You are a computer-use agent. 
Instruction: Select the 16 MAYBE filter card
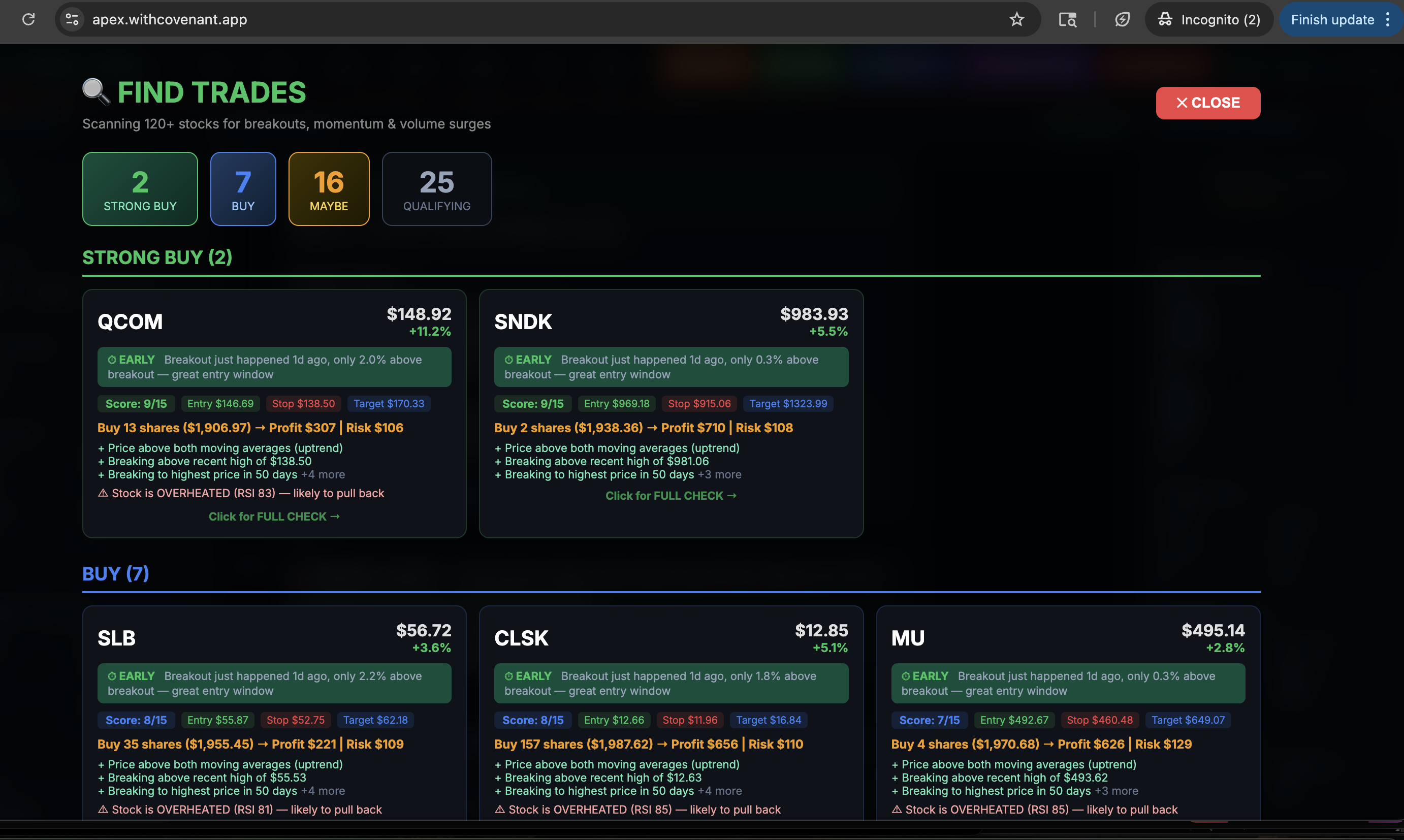[328, 188]
